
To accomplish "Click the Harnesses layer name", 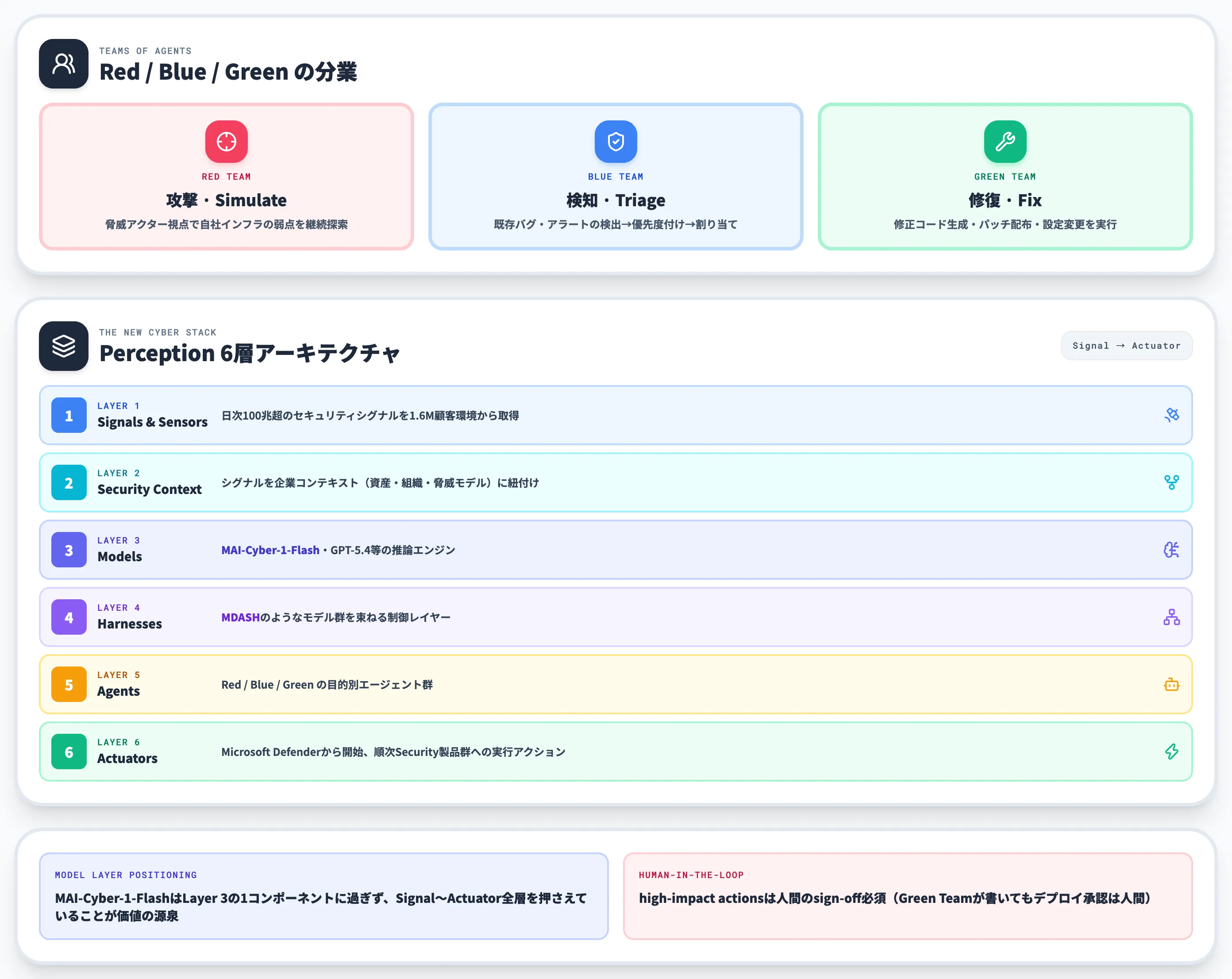I will [x=129, y=624].
